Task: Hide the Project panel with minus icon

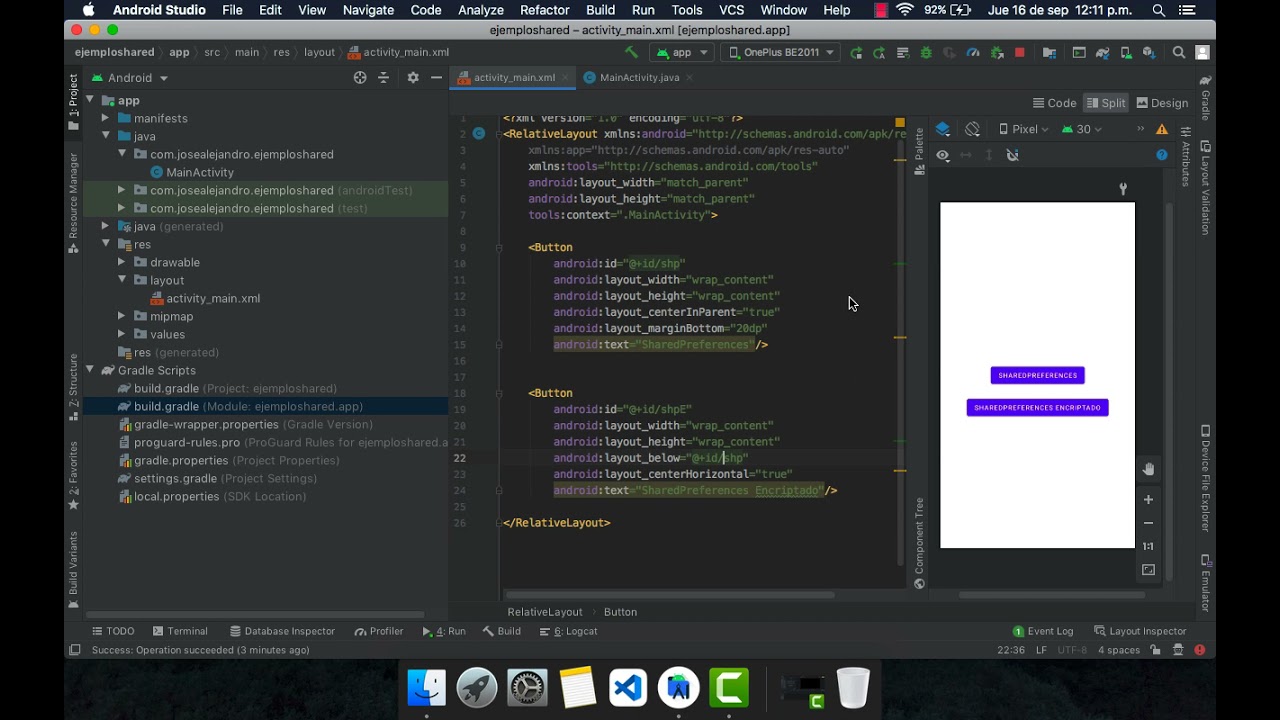Action: coord(436,78)
